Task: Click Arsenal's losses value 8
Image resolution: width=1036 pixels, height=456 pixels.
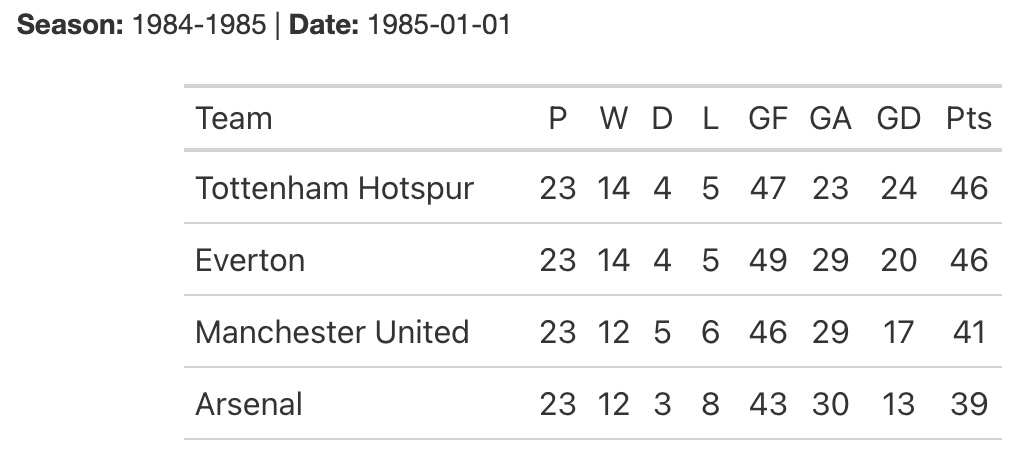Action: [x=710, y=404]
